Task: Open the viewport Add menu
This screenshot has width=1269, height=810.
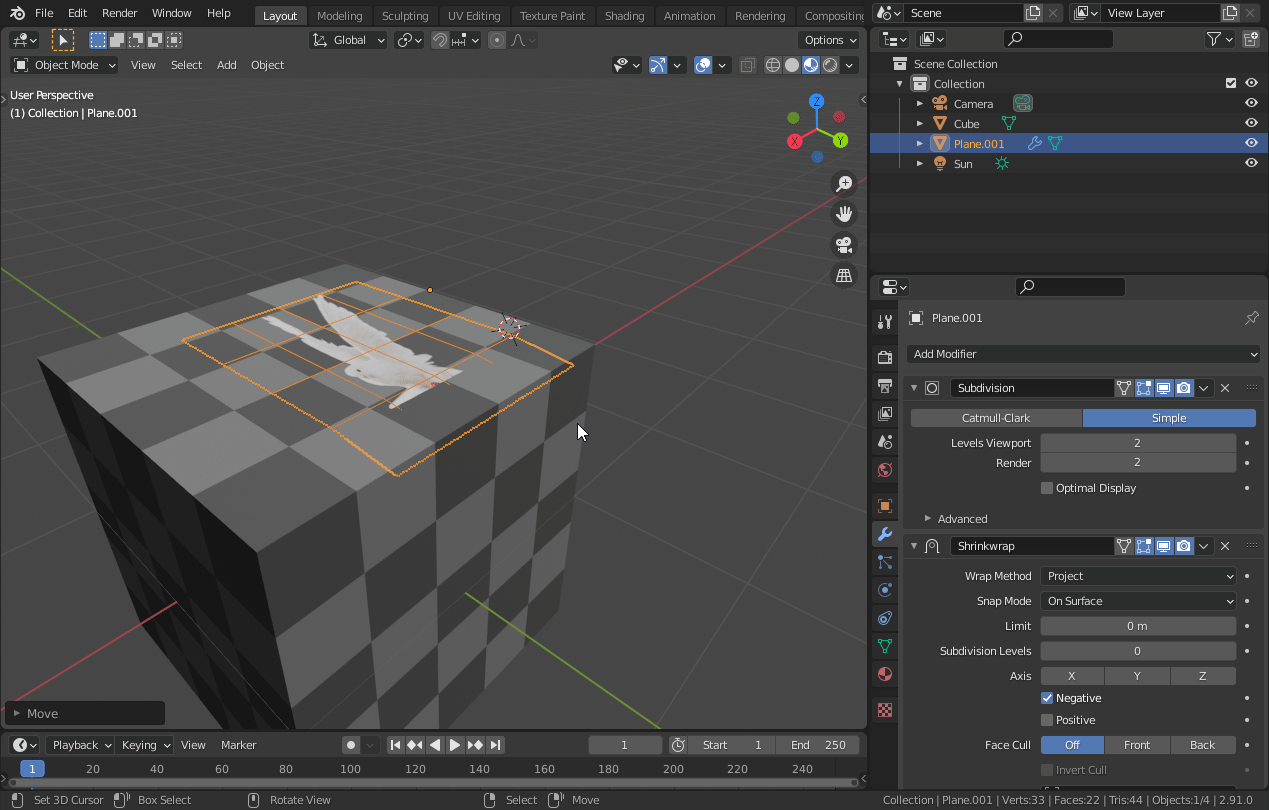Action: 227,65
